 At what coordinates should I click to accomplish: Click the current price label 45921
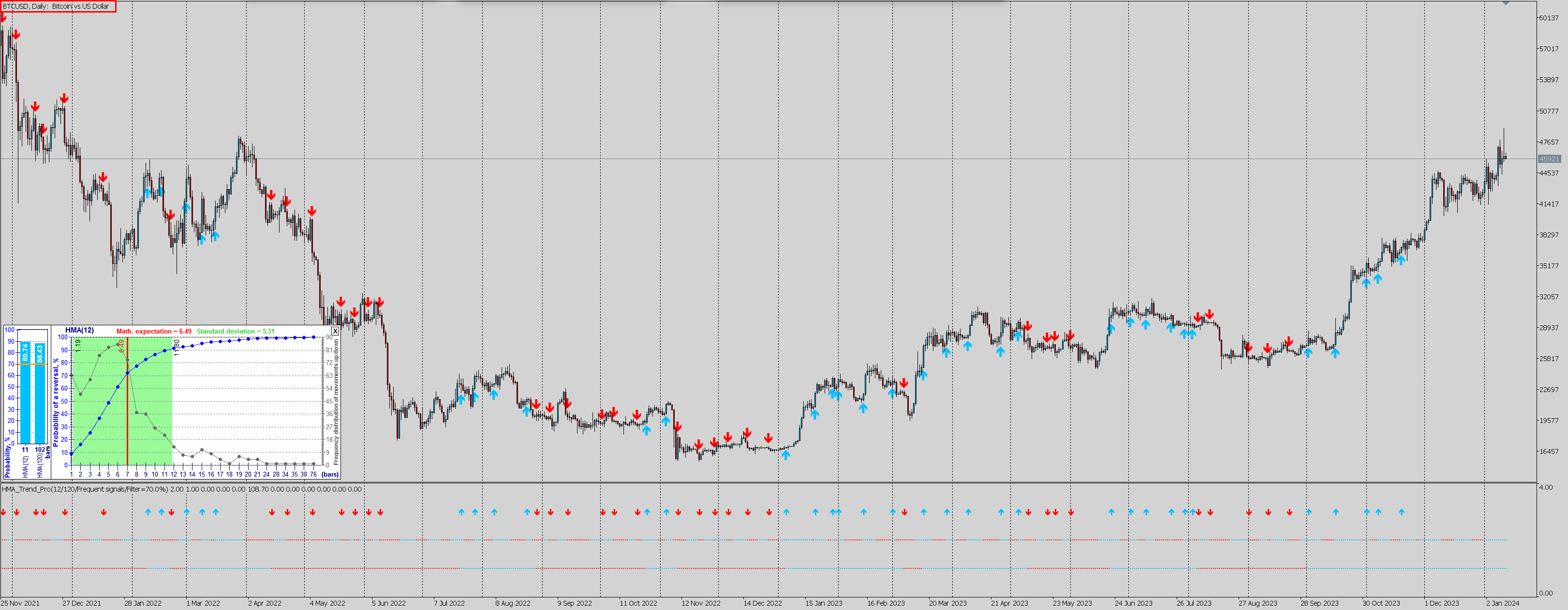click(x=1549, y=159)
